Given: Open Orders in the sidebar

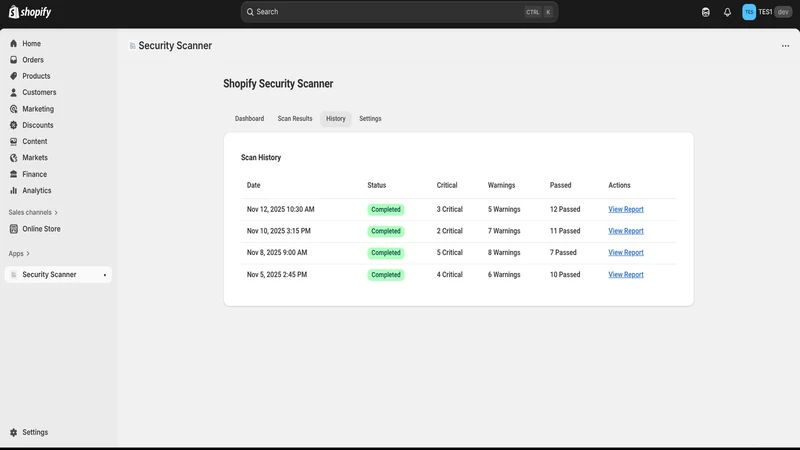Looking at the screenshot, I should pyautogui.click(x=33, y=60).
